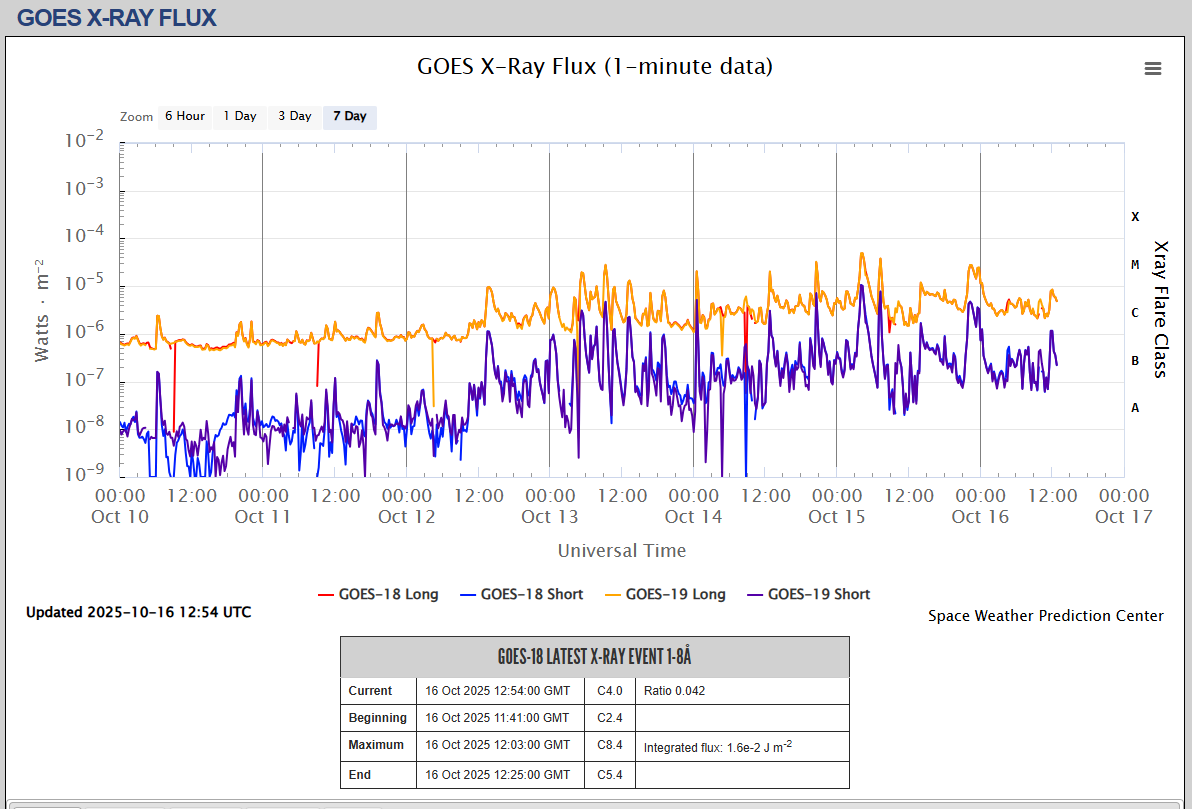Click the chart title GOES X-Ray Flux
Screen dimensions: 1192x809
coord(595,67)
